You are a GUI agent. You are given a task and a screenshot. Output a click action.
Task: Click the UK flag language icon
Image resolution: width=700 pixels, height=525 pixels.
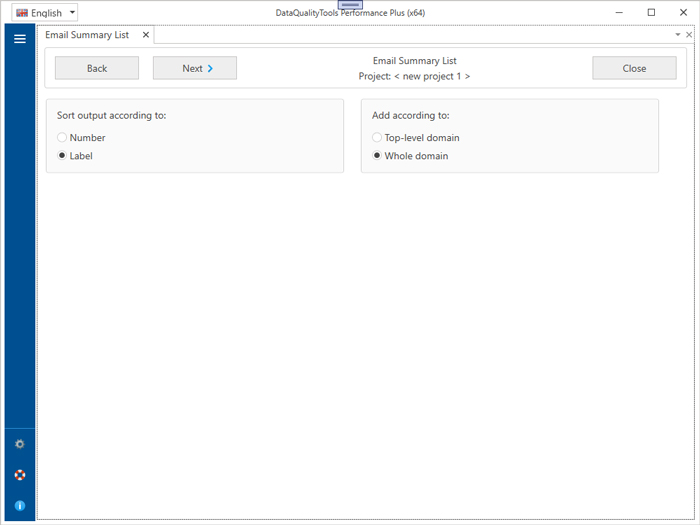click(x=22, y=13)
